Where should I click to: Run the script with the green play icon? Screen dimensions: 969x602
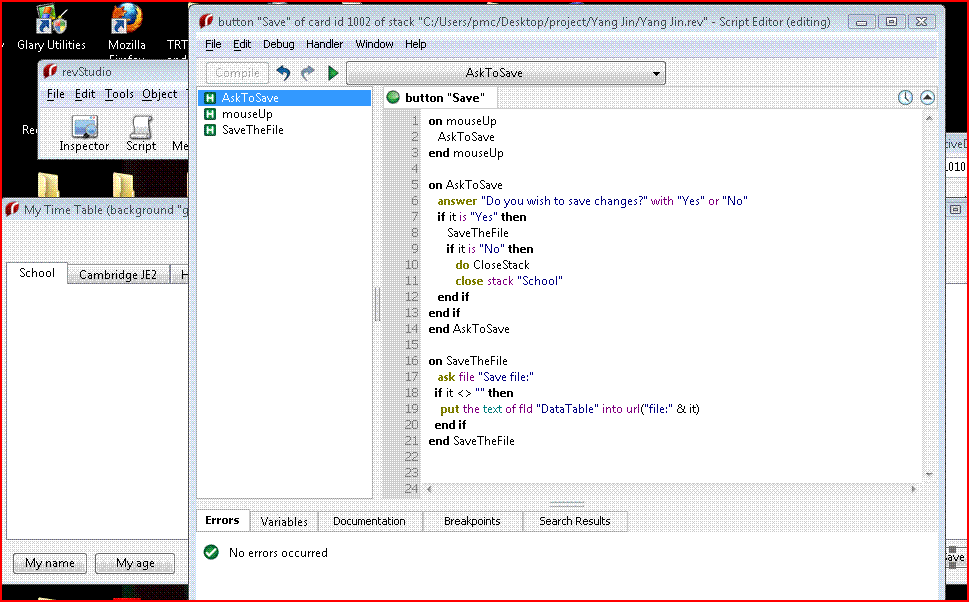click(333, 73)
